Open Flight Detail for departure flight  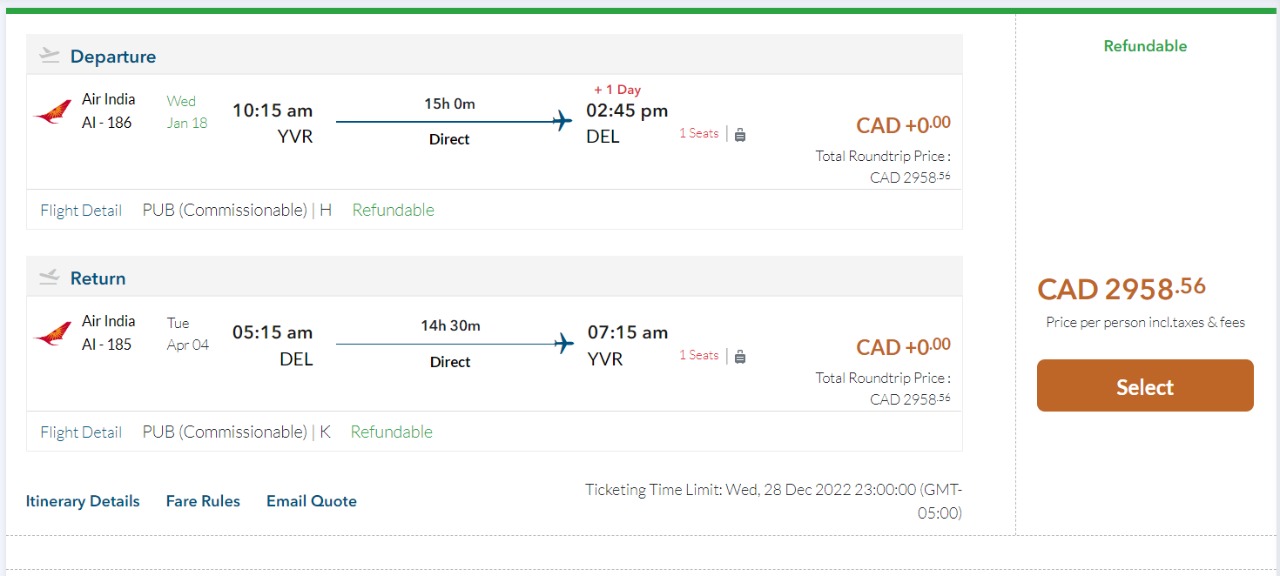point(81,210)
